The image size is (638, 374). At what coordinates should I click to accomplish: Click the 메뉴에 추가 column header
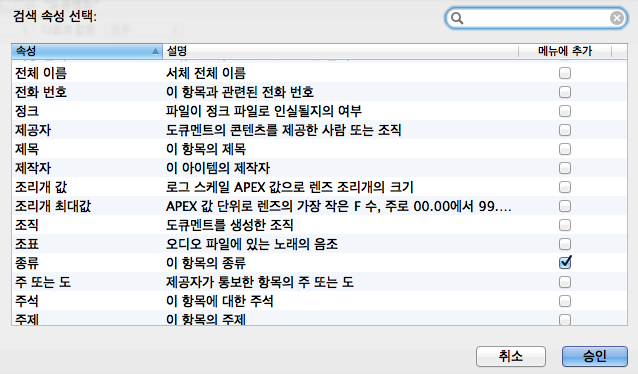pyautogui.click(x=565, y=51)
